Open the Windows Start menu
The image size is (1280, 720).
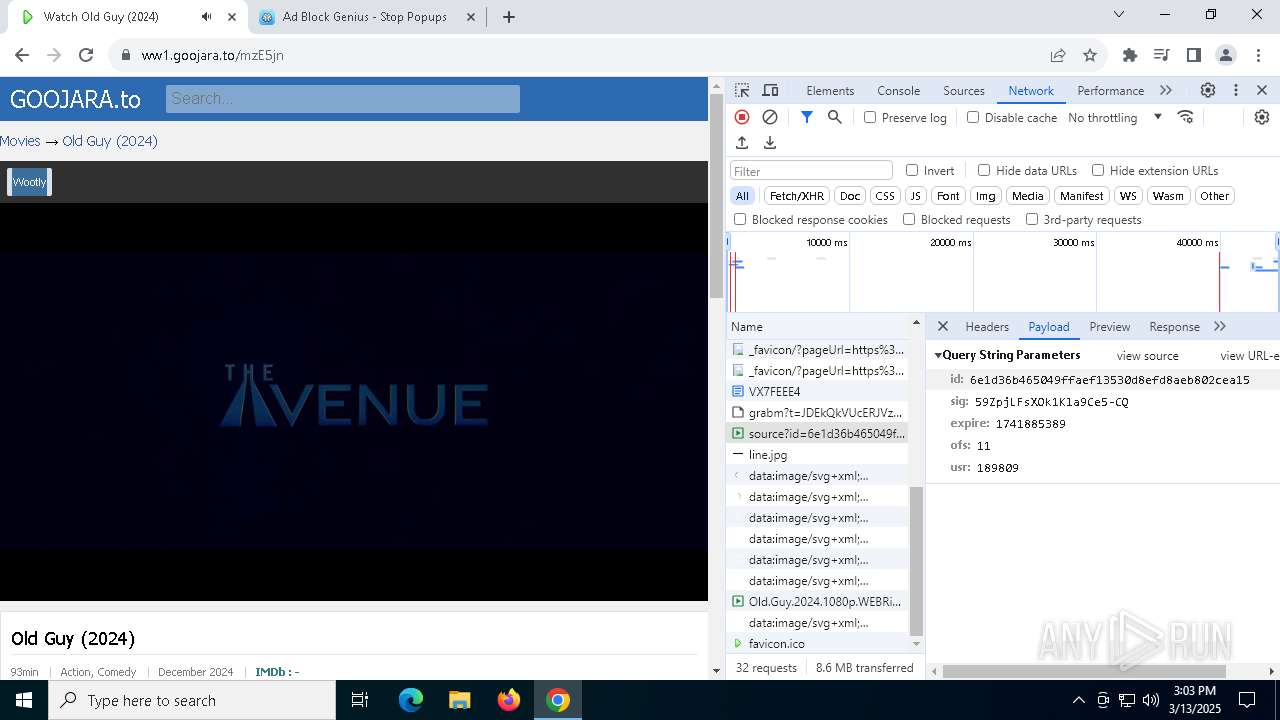pyautogui.click(x=24, y=700)
